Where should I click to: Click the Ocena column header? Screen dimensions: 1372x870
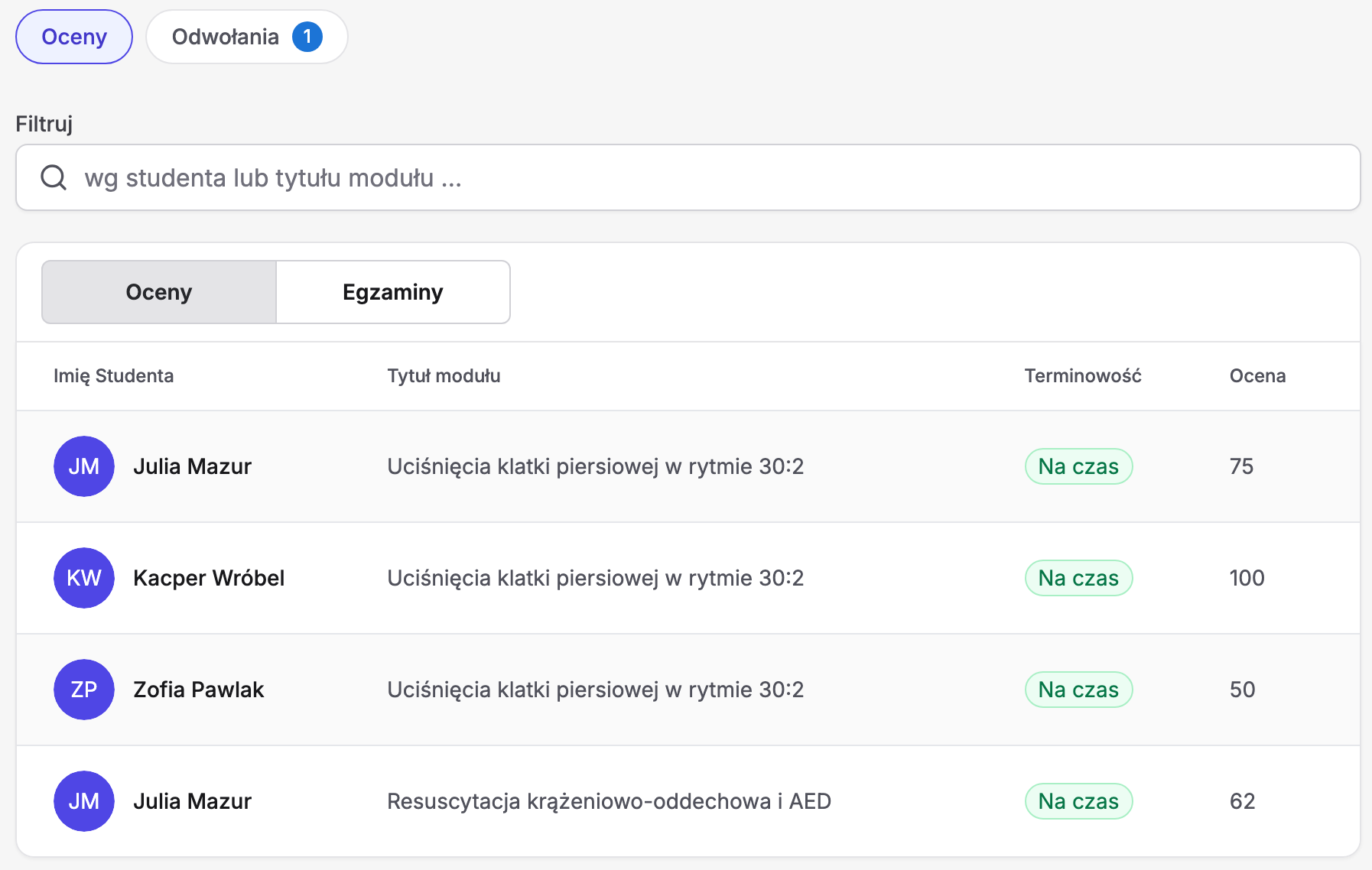click(1257, 376)
